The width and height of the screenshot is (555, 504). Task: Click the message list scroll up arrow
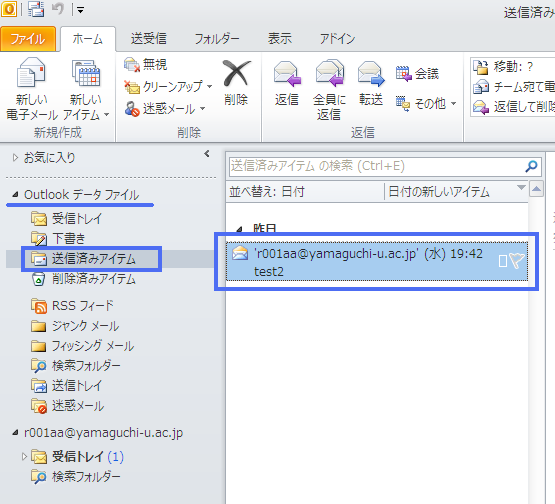(x=536, y=189)
